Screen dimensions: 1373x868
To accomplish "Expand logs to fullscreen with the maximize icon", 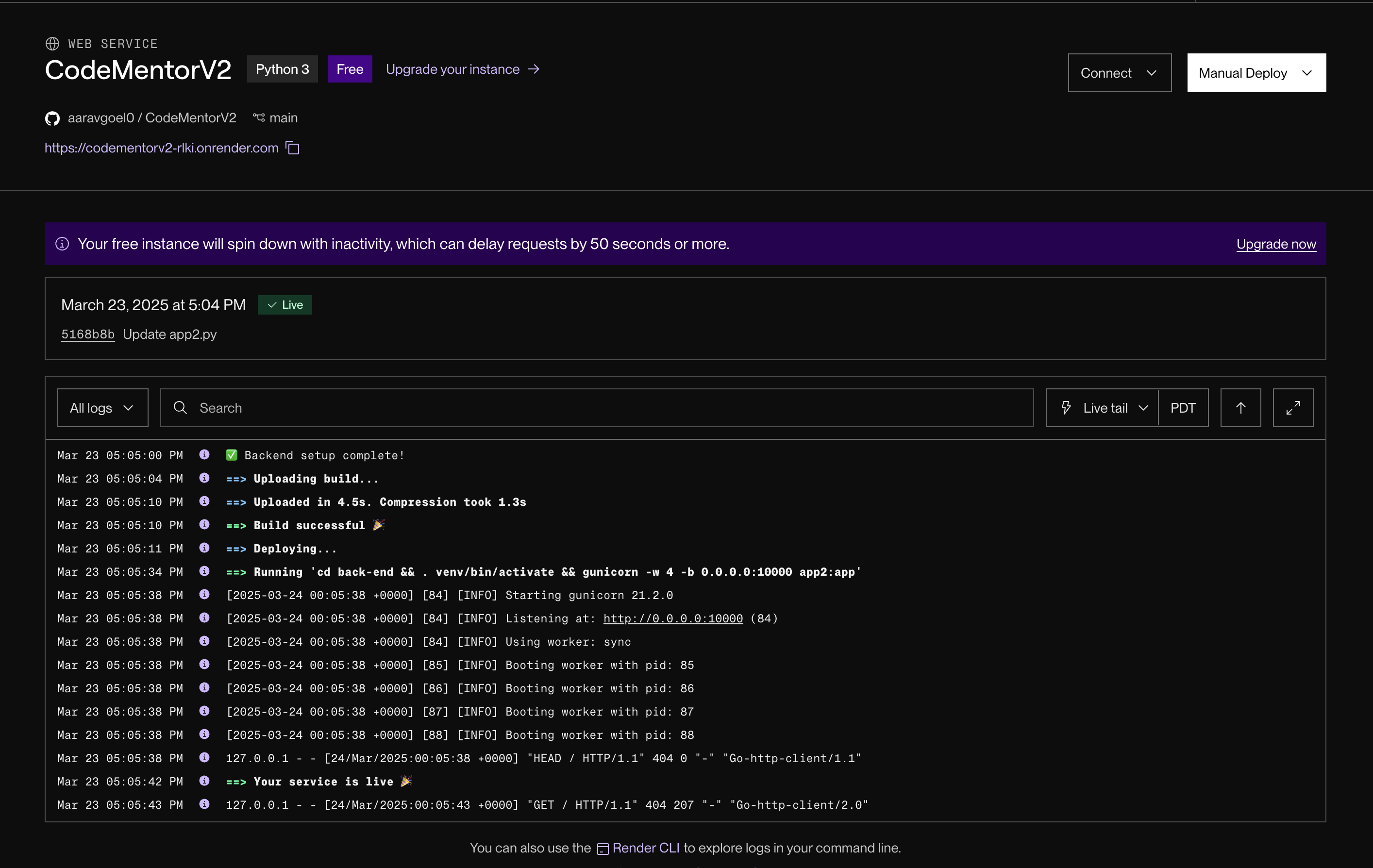I will click(x=1292, y=408).
